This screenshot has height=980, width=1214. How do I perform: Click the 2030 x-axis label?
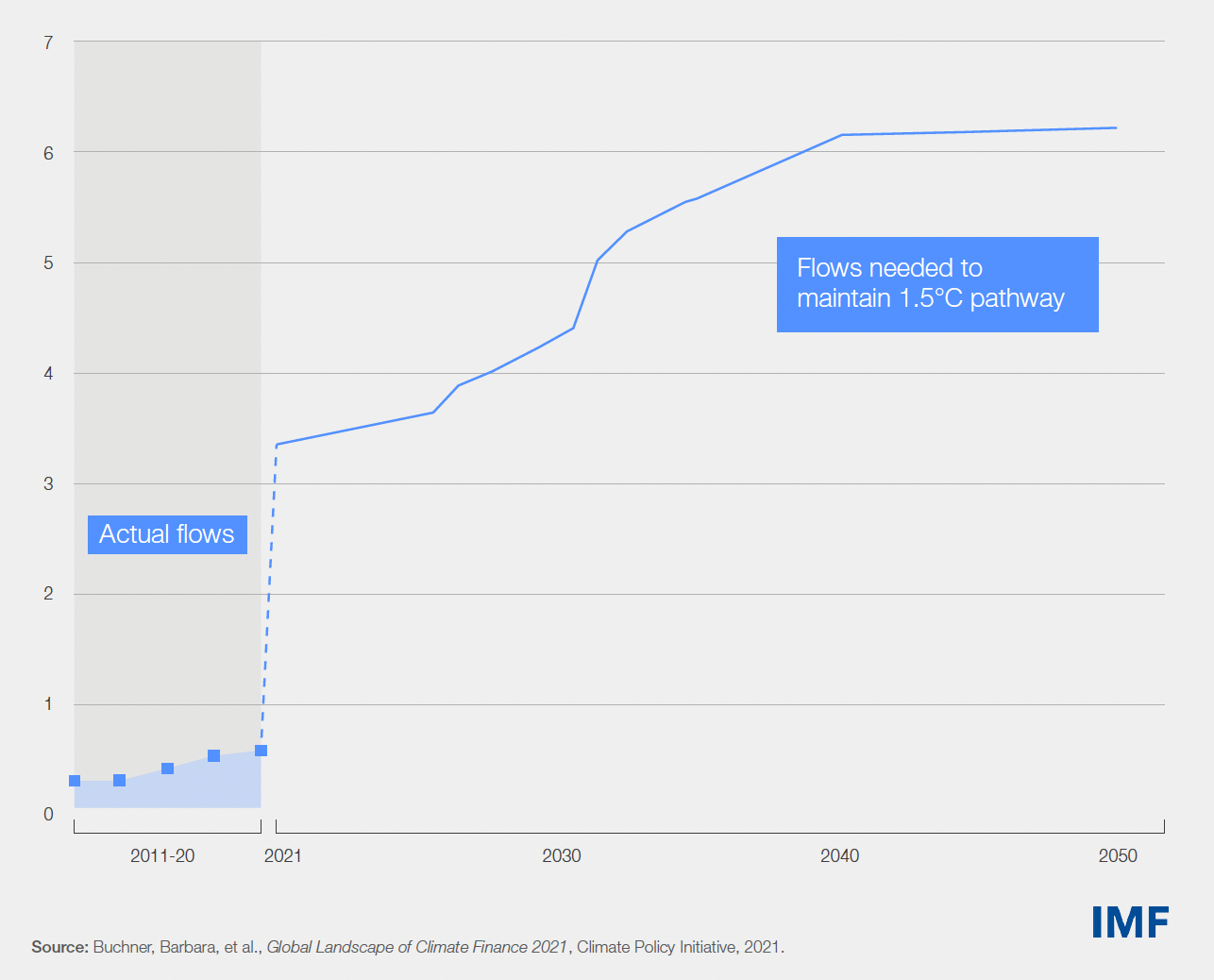point(562,855)
